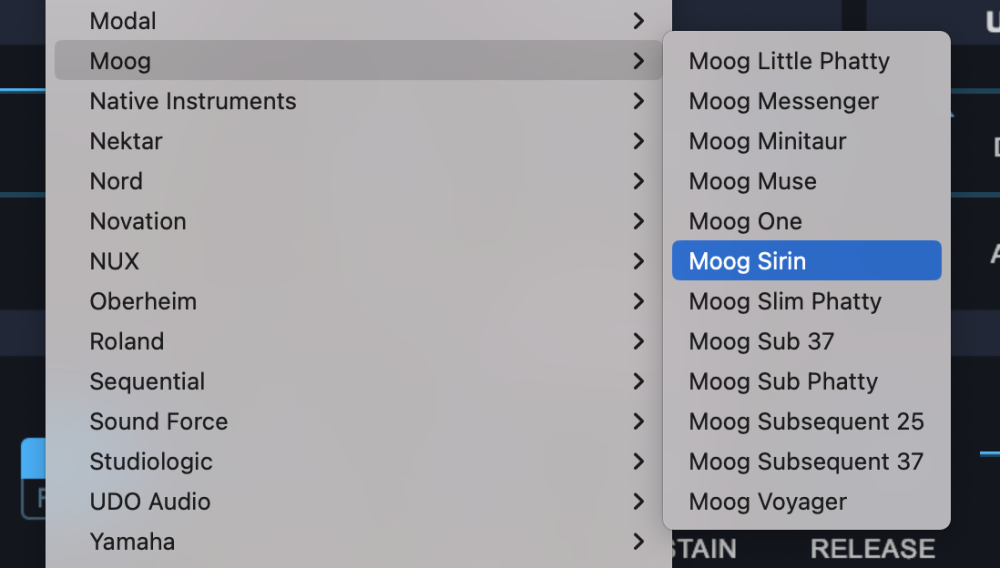Select Moog Slim Phatty
The width and height of the screenshot is (1000, 568).
pos(784,301)
